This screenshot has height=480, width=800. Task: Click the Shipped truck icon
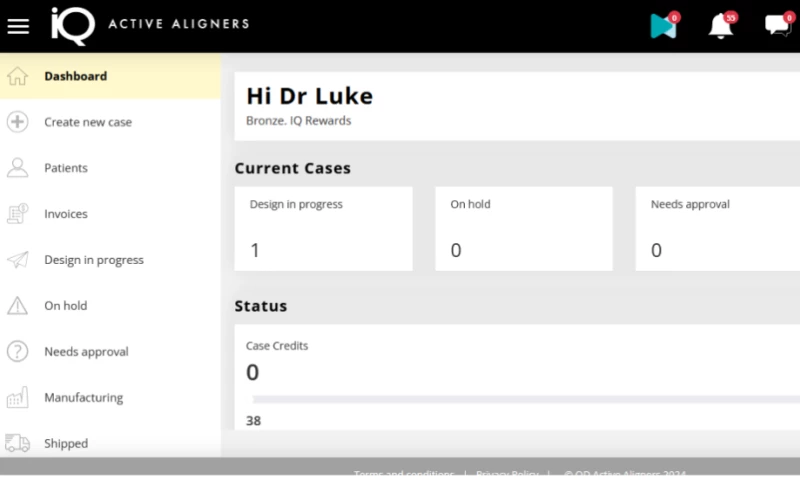(x=17, y=443)
